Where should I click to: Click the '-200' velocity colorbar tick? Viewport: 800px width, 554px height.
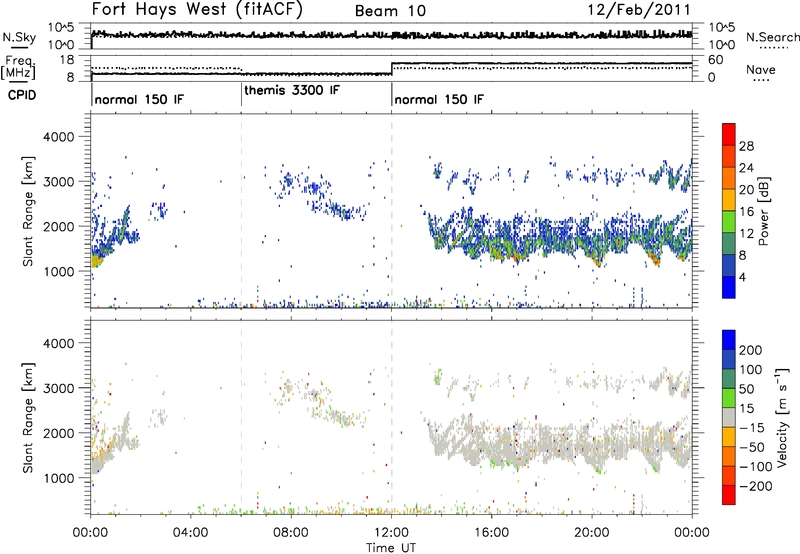755,486
